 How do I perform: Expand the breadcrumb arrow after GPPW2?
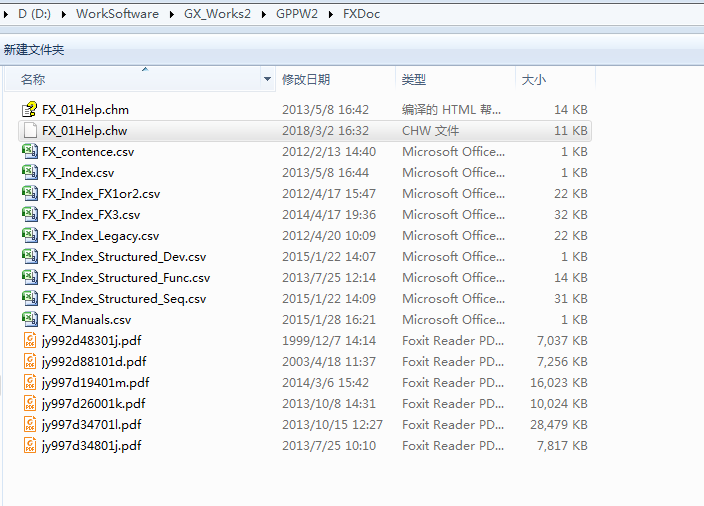coord(331,15)
